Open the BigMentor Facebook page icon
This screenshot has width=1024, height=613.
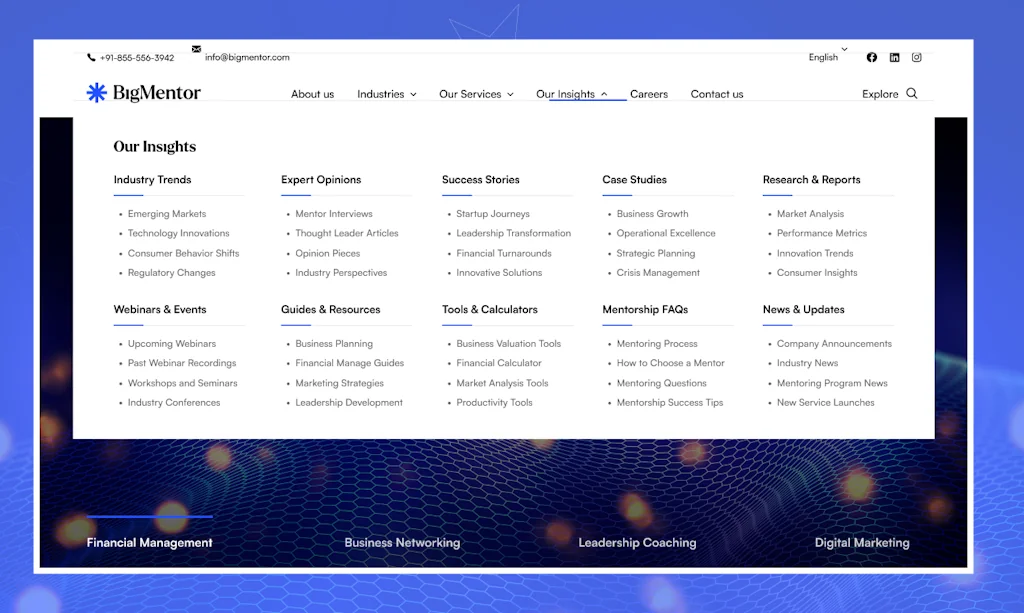(x=871, y=57)
